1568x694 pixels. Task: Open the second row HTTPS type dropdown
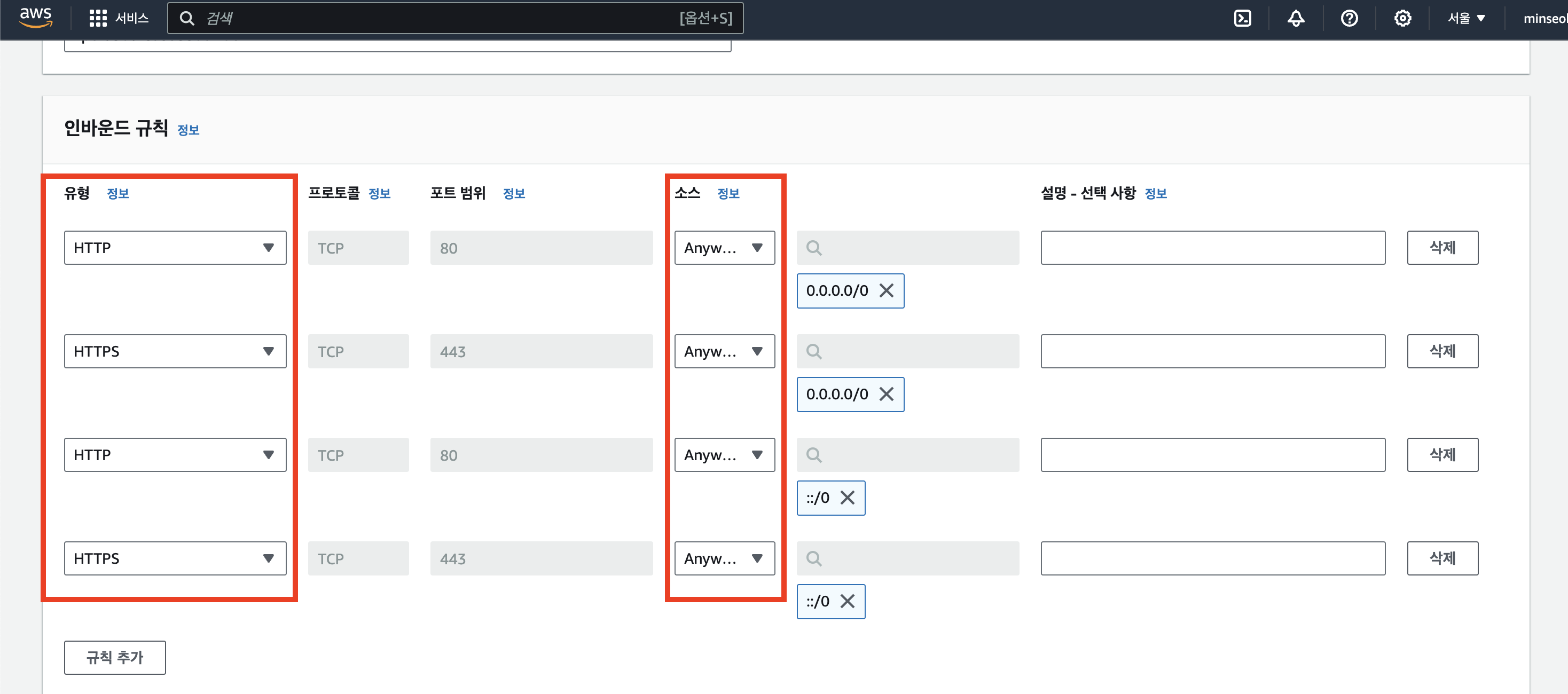(x=175, y=351)
